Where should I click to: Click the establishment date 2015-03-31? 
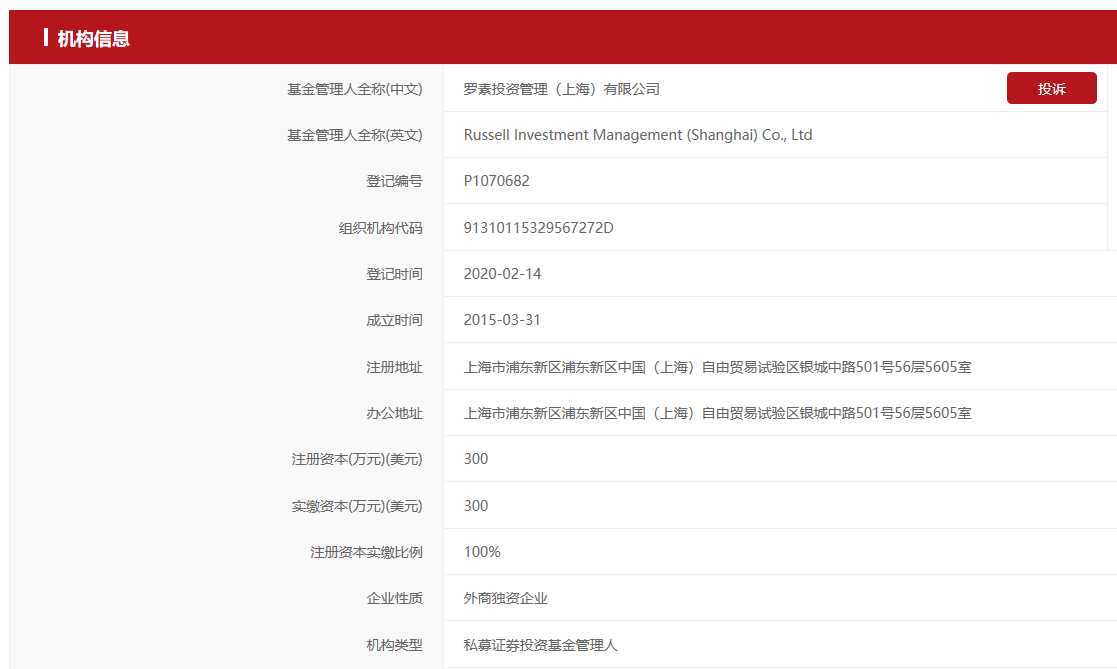[x=502, y=320]
